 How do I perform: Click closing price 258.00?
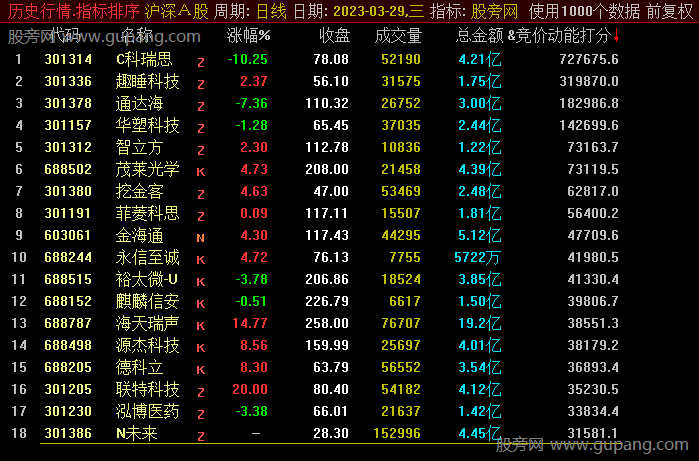click(x=327, y=323)
